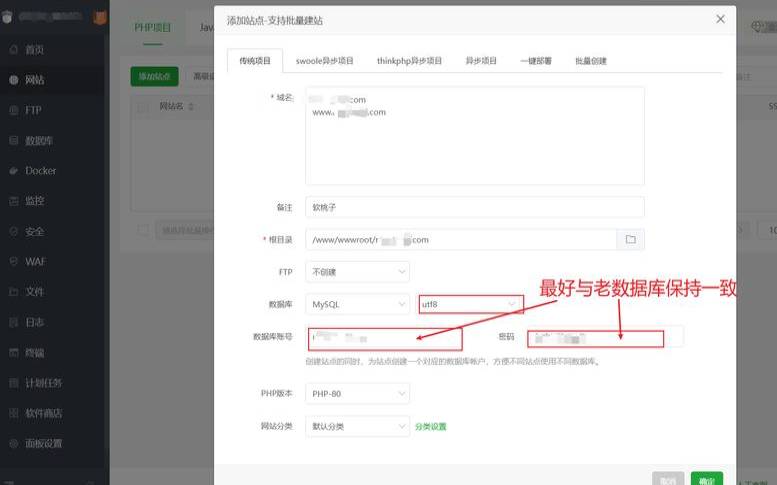The width and height of the screenshot is (777, 485).
Task: Switch to the 一键部署 tab
Action: point(535,61)
